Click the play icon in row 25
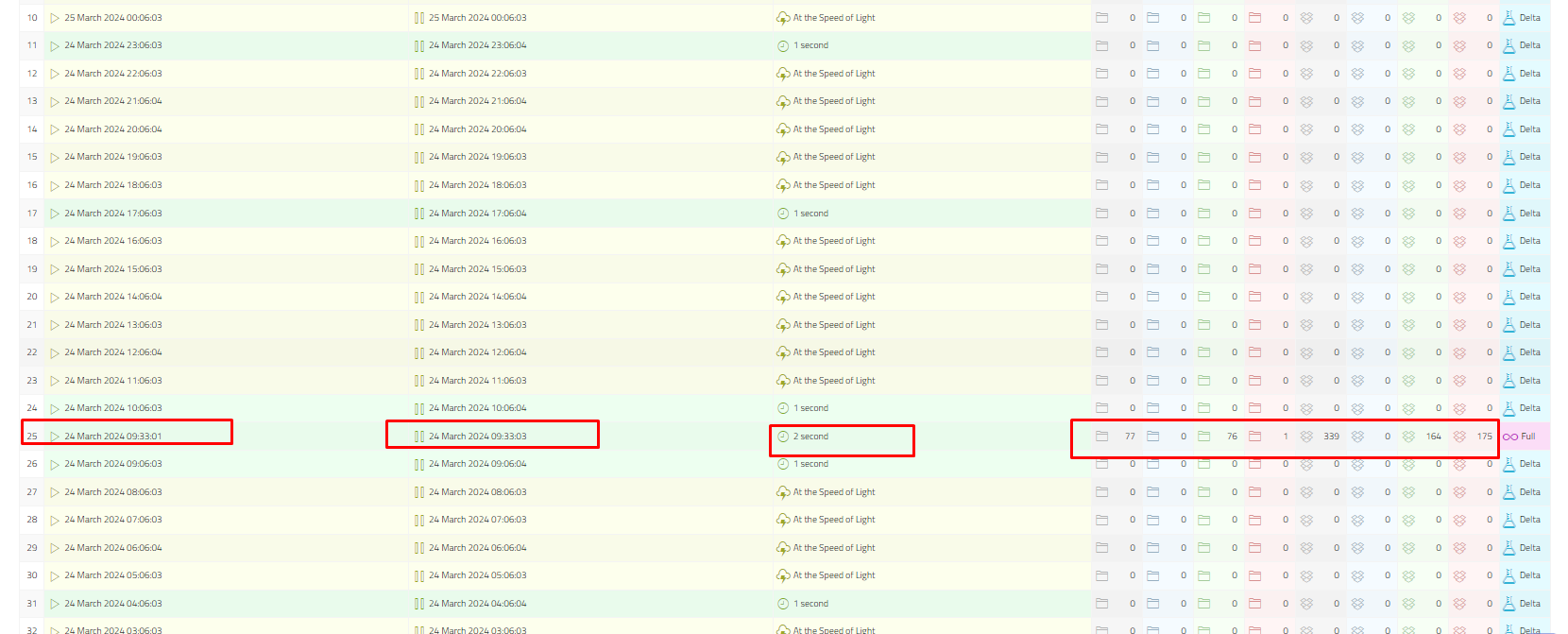This screenshot has width=1568, height=634. click(x=55, y=437)
